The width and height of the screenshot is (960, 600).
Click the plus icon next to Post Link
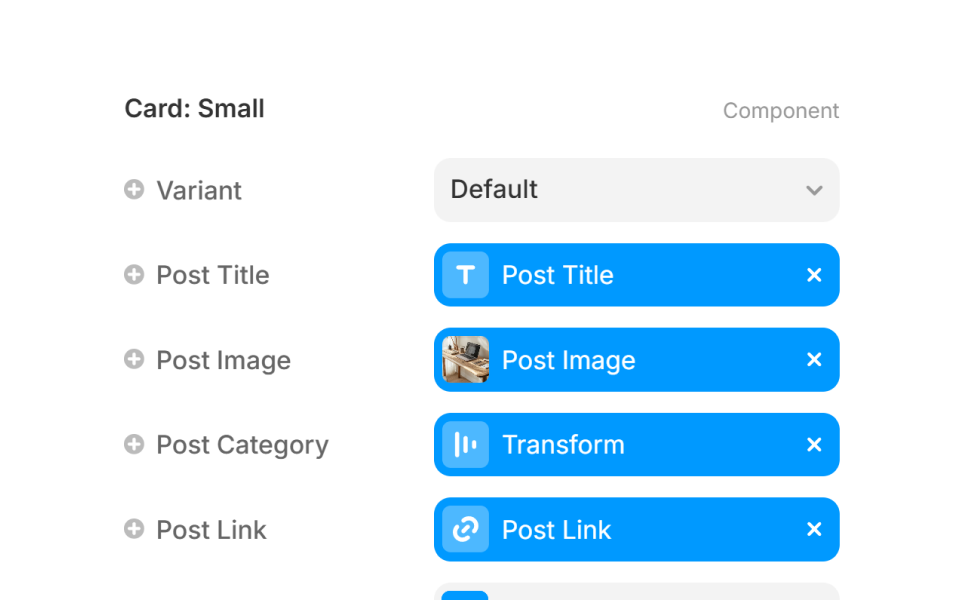pyautogui.click(x=134, y=530)
